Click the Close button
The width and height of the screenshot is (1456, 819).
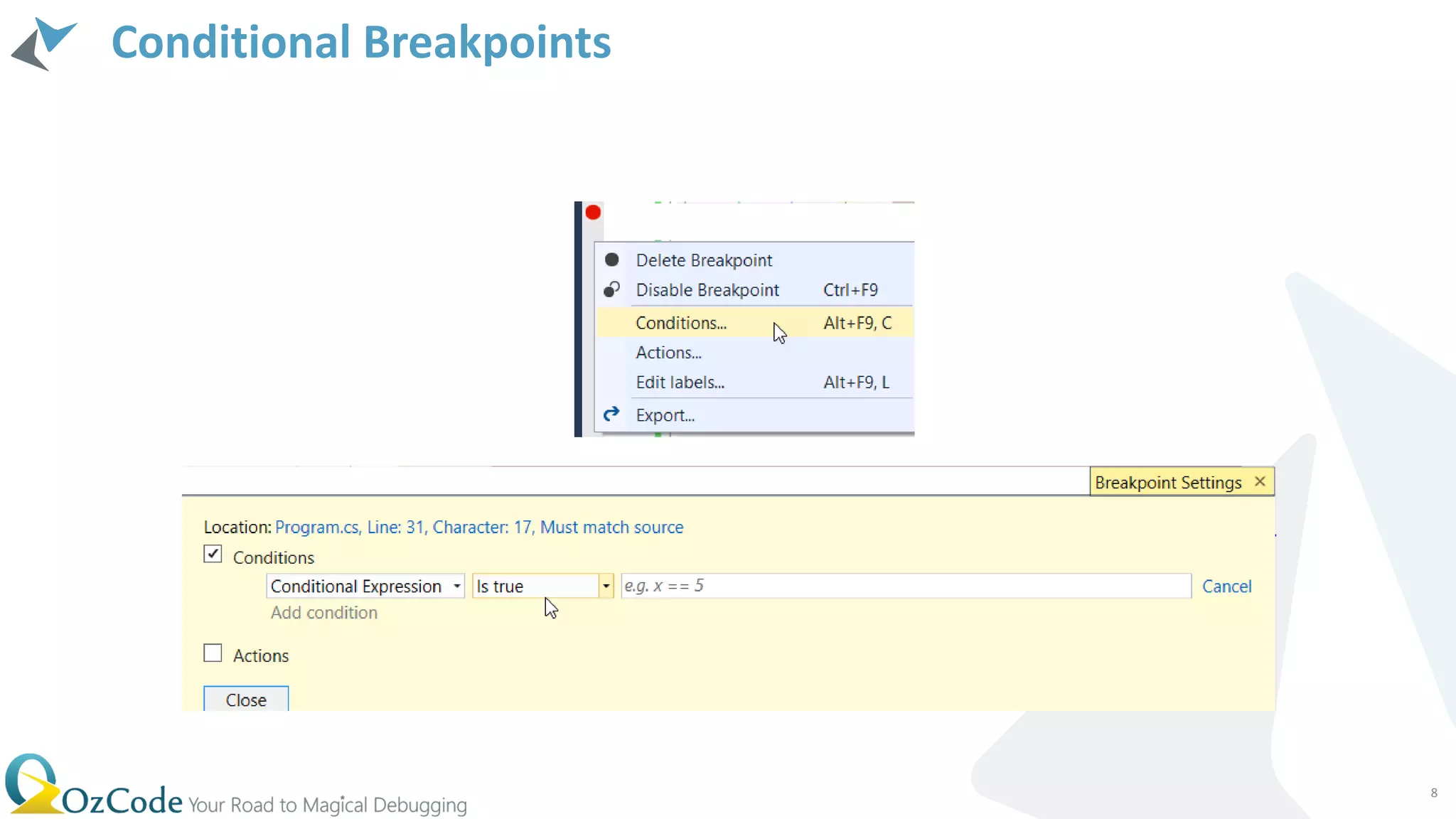pos(246,699)
